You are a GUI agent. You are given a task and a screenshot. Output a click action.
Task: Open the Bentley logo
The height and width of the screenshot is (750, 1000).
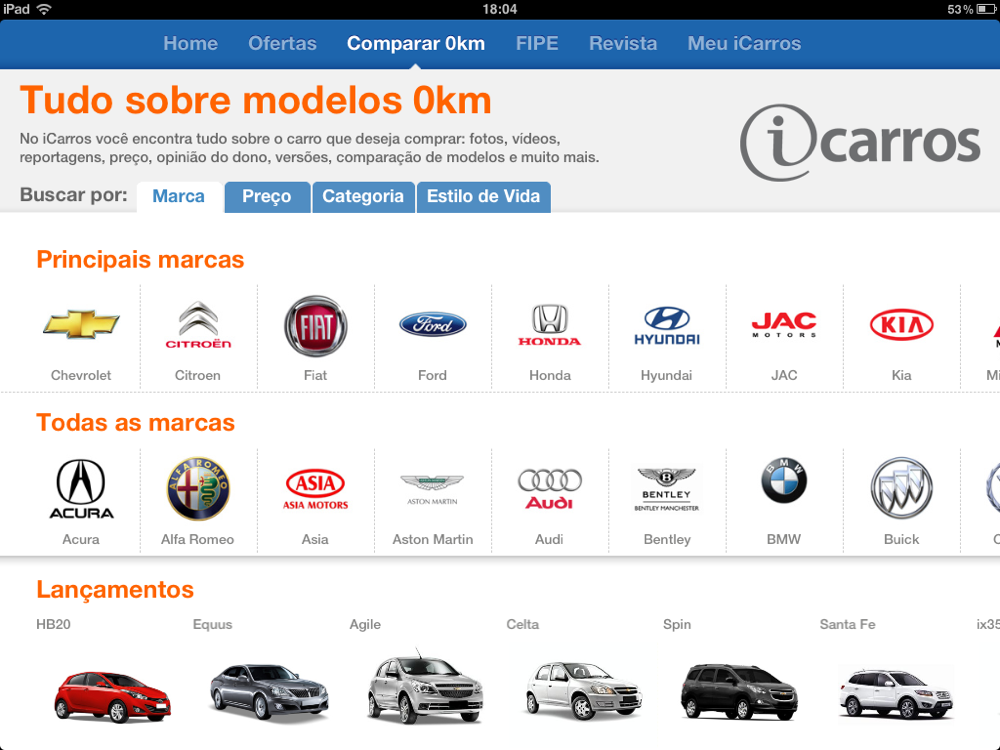(x=666, y=489)
